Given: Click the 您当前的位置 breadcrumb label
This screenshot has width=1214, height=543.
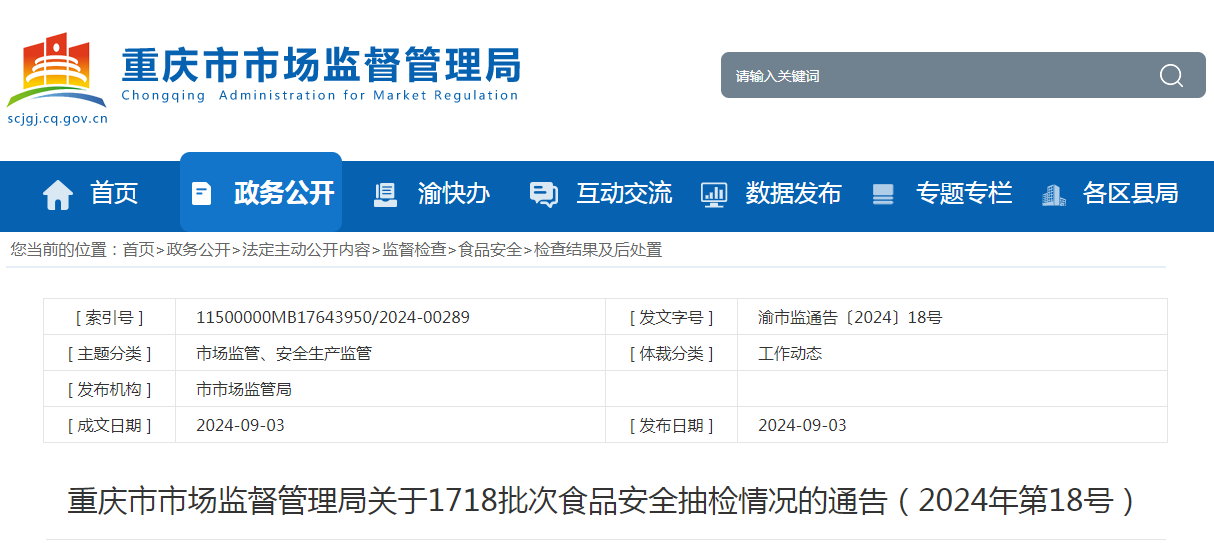Looking at the screenshot, I should pos(65,250).
